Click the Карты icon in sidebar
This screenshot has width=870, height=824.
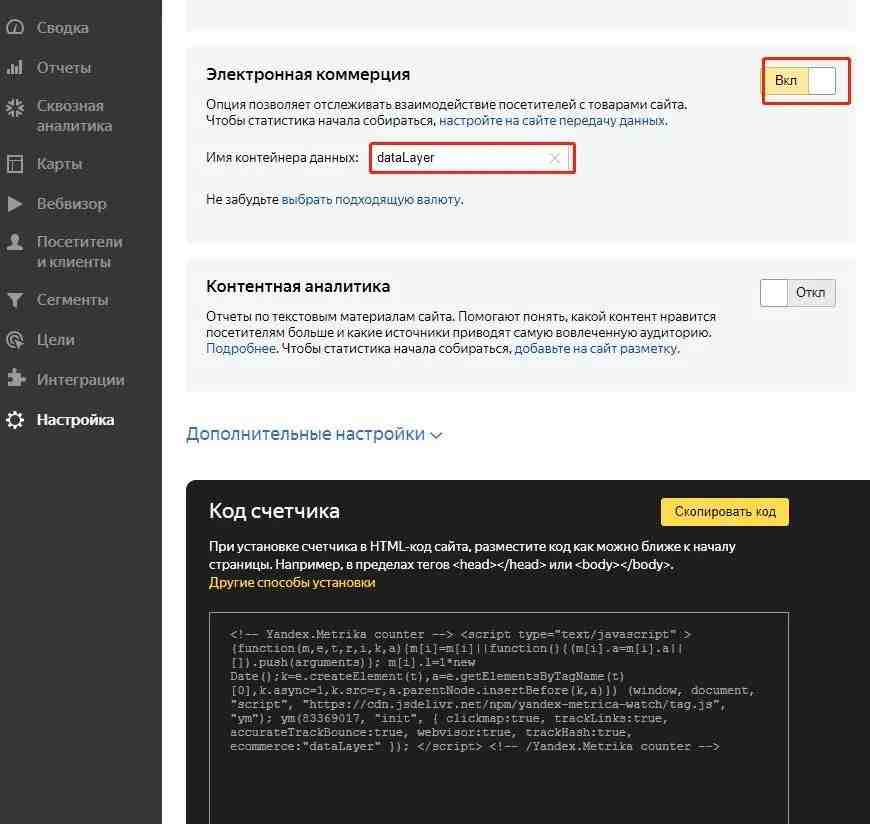(x=15, y=164)
